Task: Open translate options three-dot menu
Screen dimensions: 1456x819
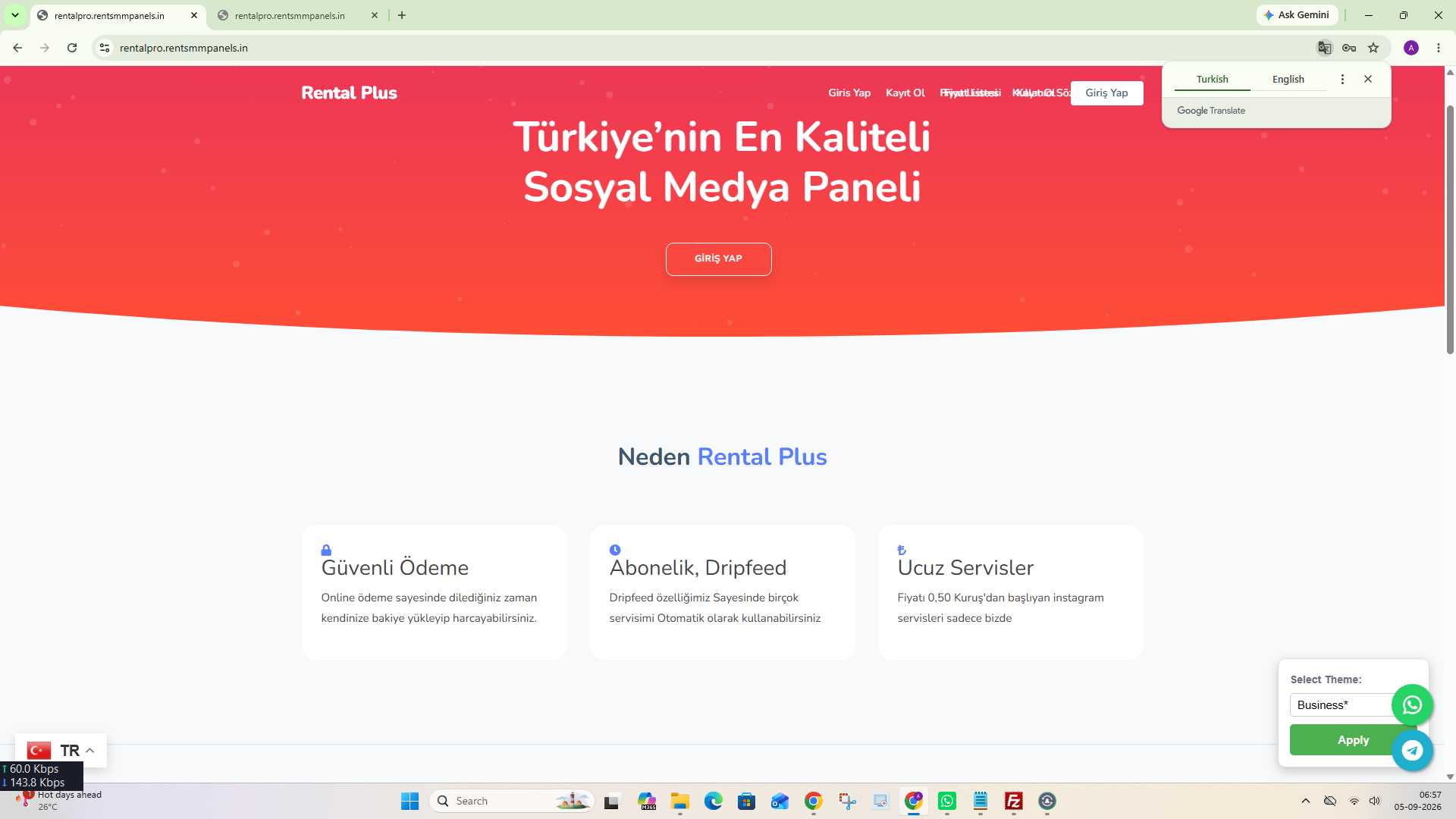Action: [x=1342, y=79]
